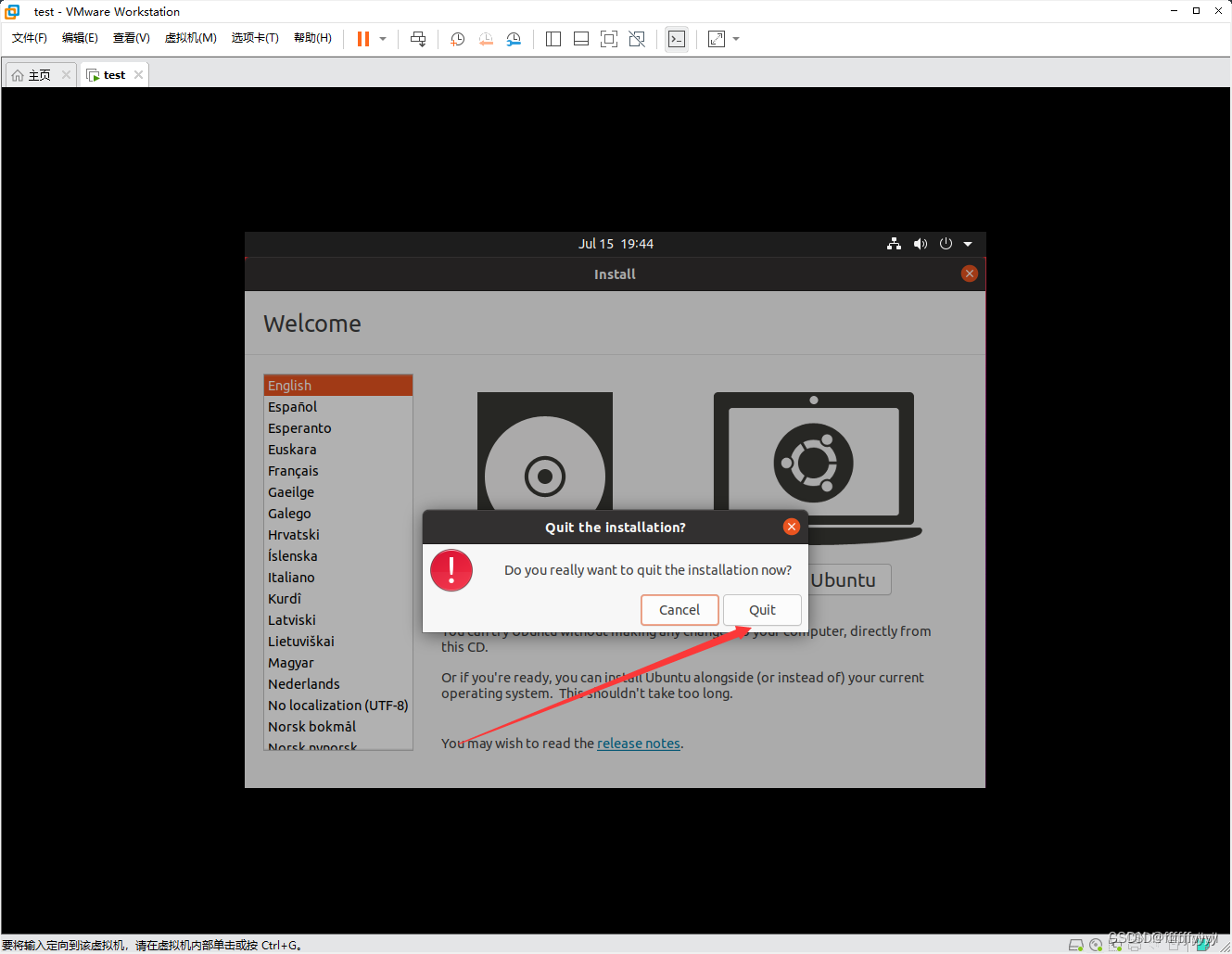Close the Ubuntu Install window
Viewport: 1232px width, 954px height.
tap(970, 273)
